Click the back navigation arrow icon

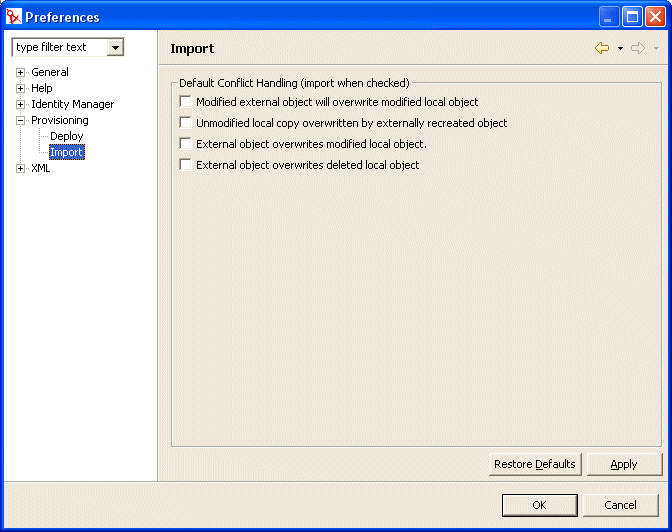point(601,48)
